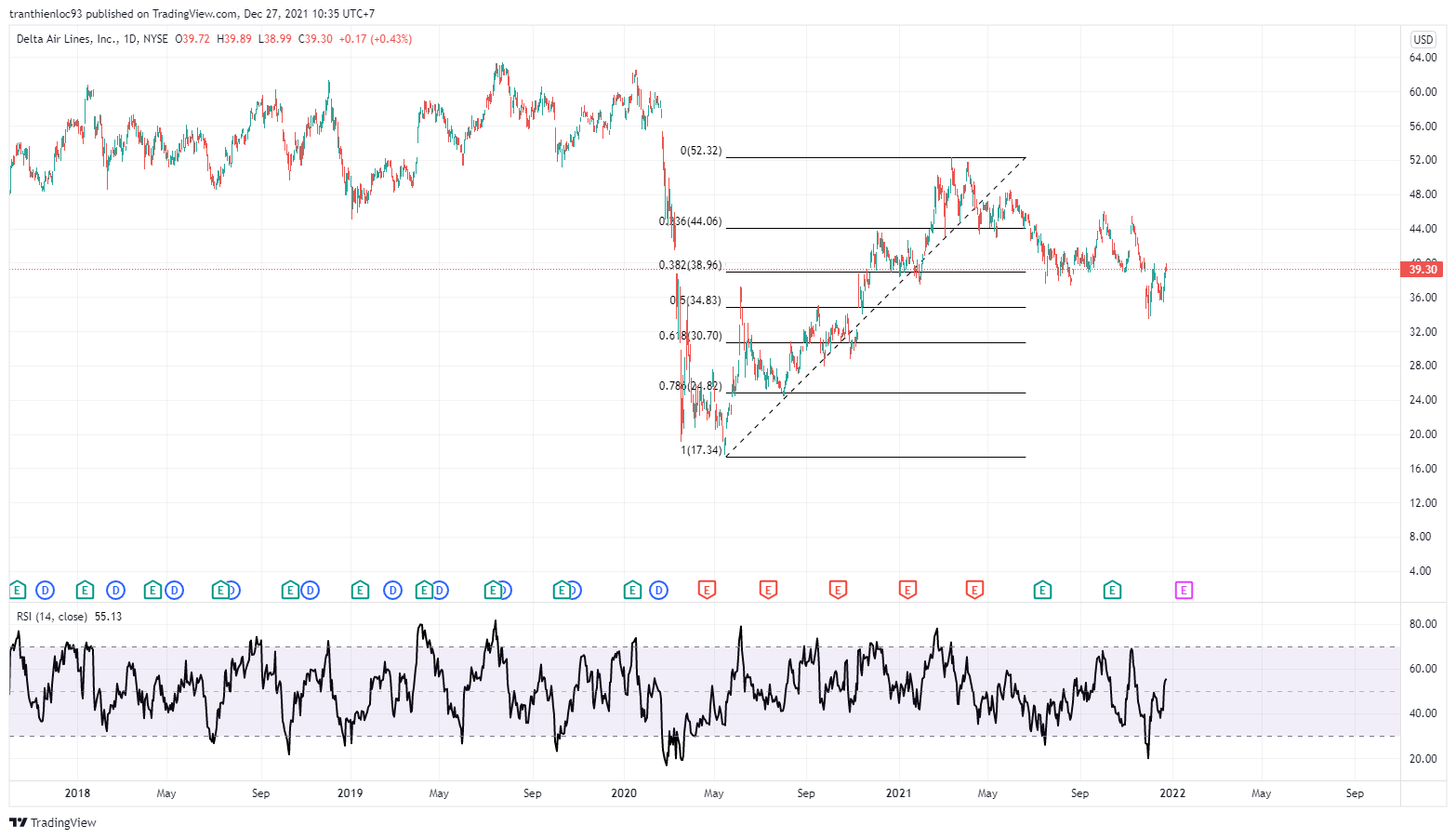Click the leftmost green earnings E marker
The image size is (1456, 839).
(17, 590)
